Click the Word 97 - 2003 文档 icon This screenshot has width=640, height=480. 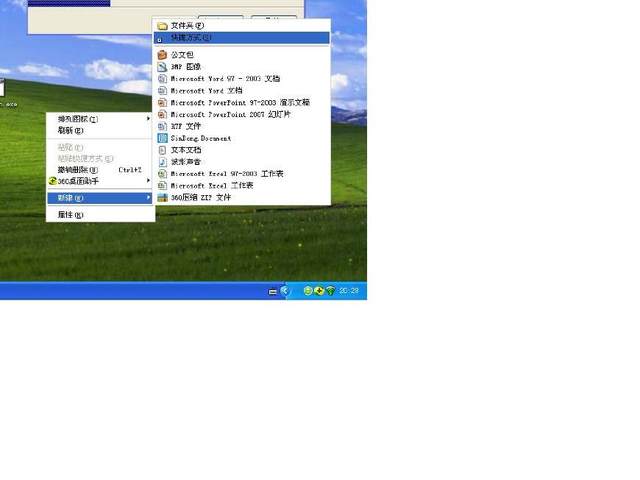pos(162,79)
